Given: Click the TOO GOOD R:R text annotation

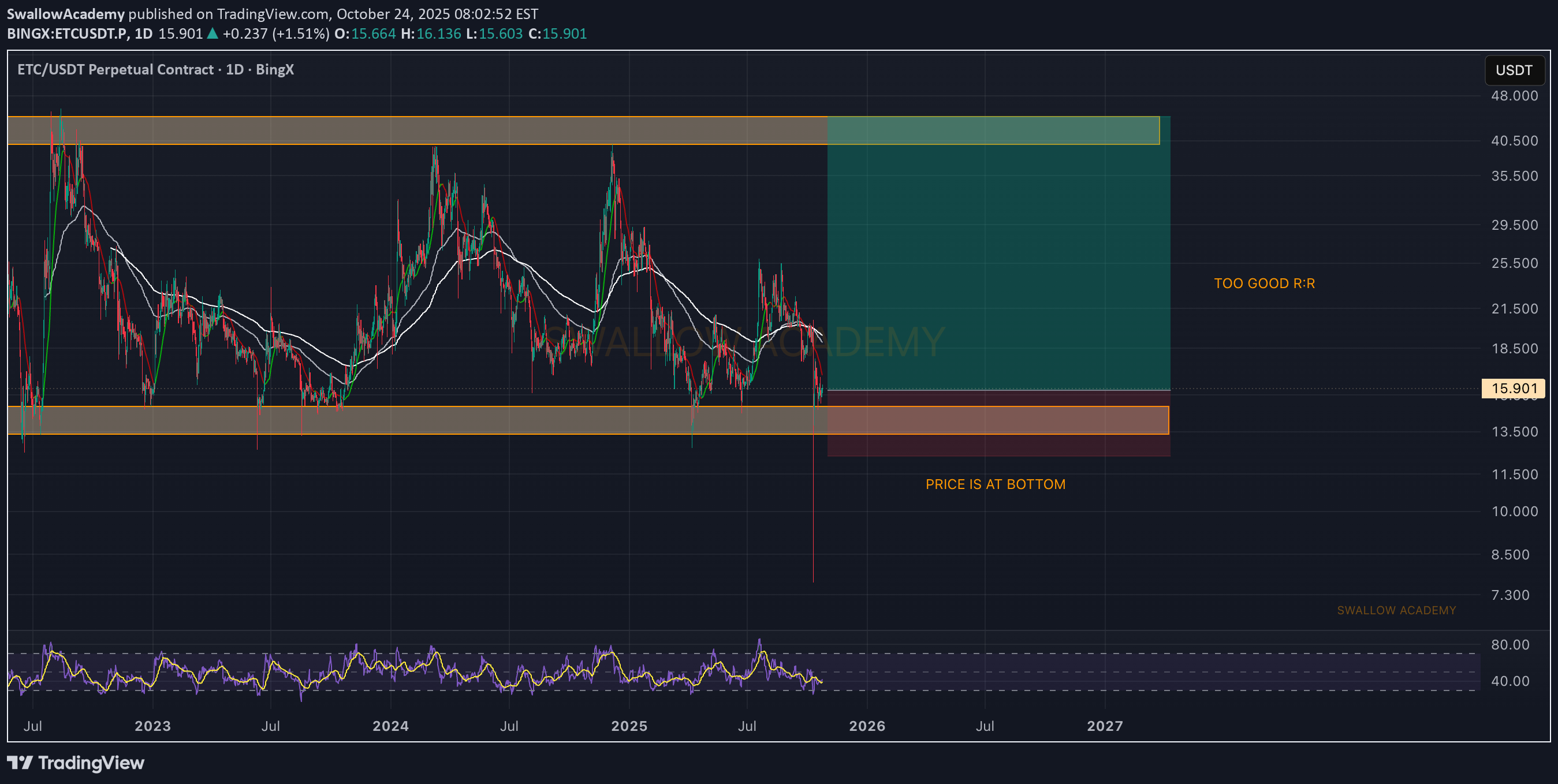Looking at the screenshot, I should [x=1264, y=283].
